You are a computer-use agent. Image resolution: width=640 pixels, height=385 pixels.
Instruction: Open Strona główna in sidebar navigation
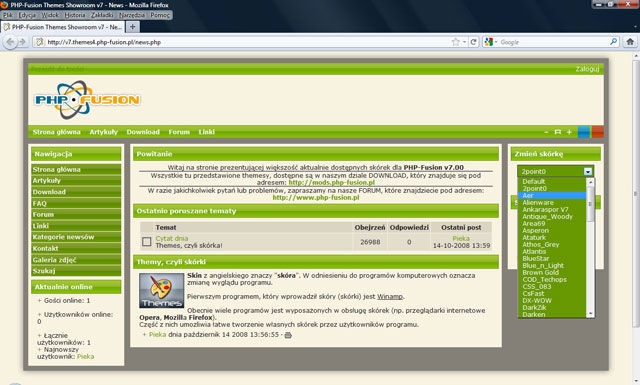pyautogui.click(x=76, y=169)
